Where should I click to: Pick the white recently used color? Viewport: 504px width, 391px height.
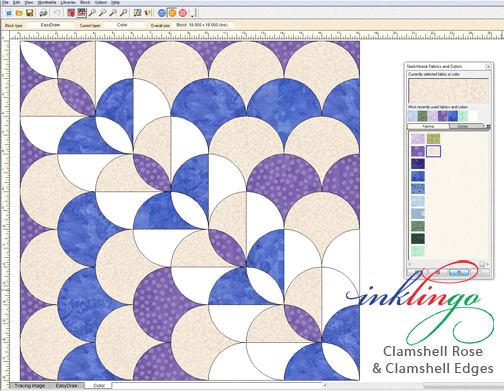pos(473,116)
